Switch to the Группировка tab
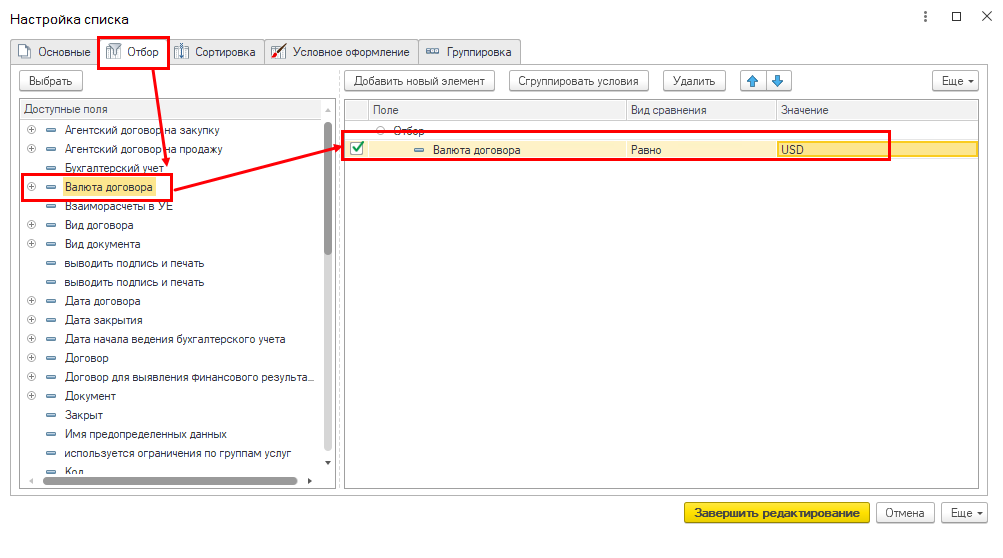 pos(470,52)
